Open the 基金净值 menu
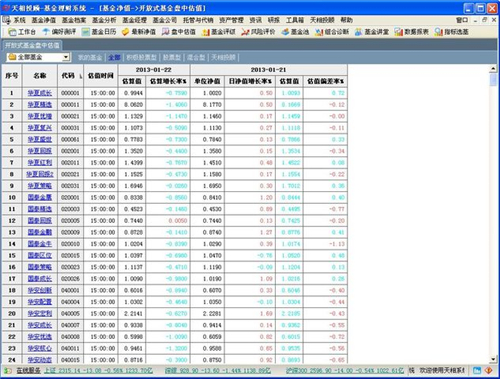The height and width of the screenshot is (379, 500). pyautogui.click(x=44, y=20)
